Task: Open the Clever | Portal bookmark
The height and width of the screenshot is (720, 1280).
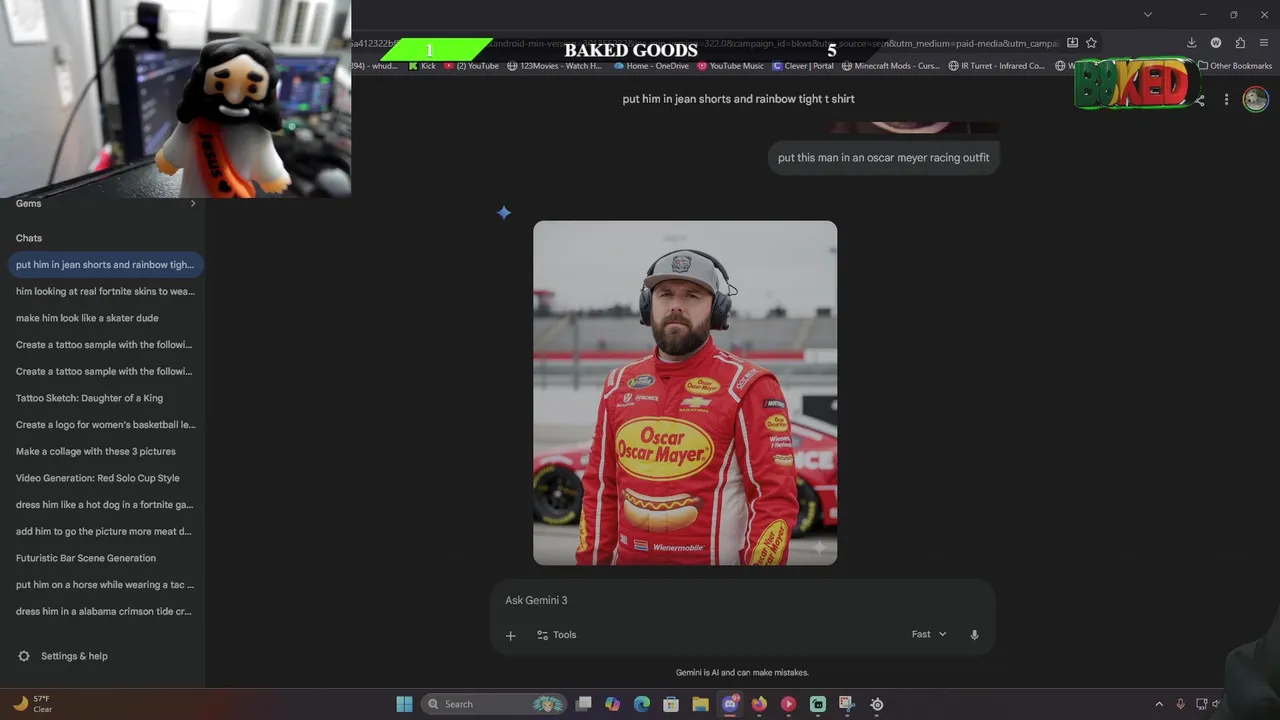Action: click(803, 66)
